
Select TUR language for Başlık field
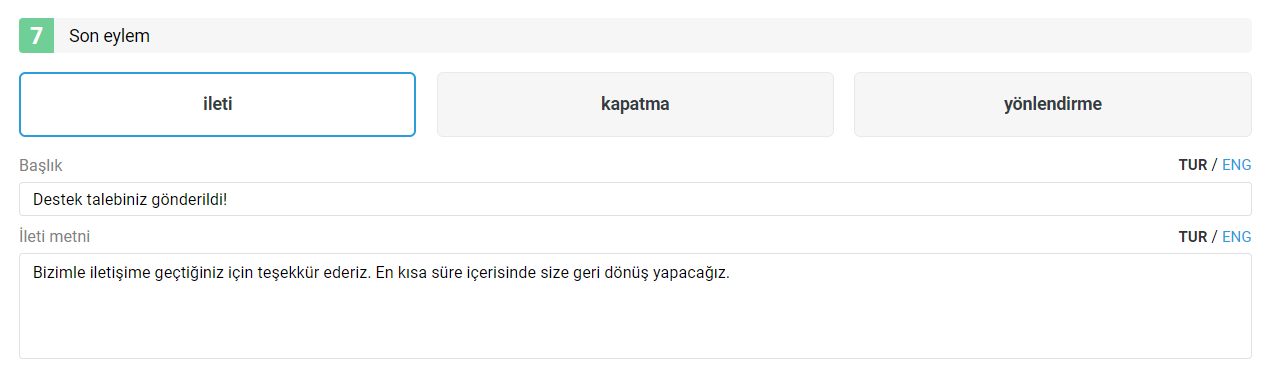click(1192, 165)
